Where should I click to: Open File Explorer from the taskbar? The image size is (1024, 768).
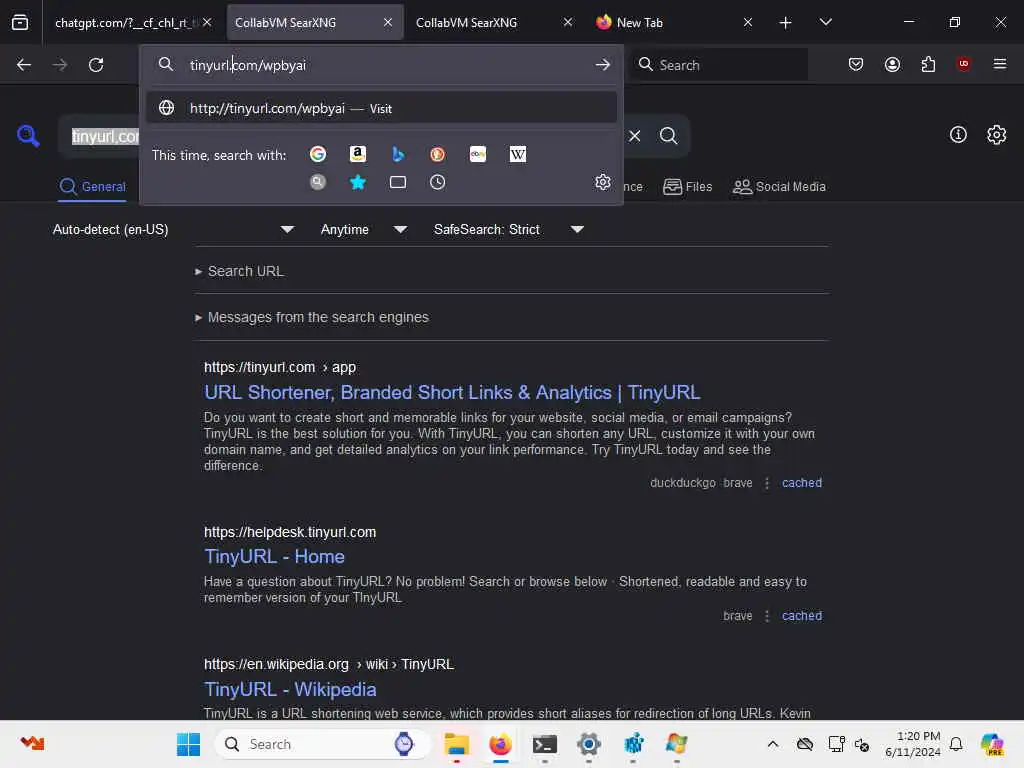456,744
